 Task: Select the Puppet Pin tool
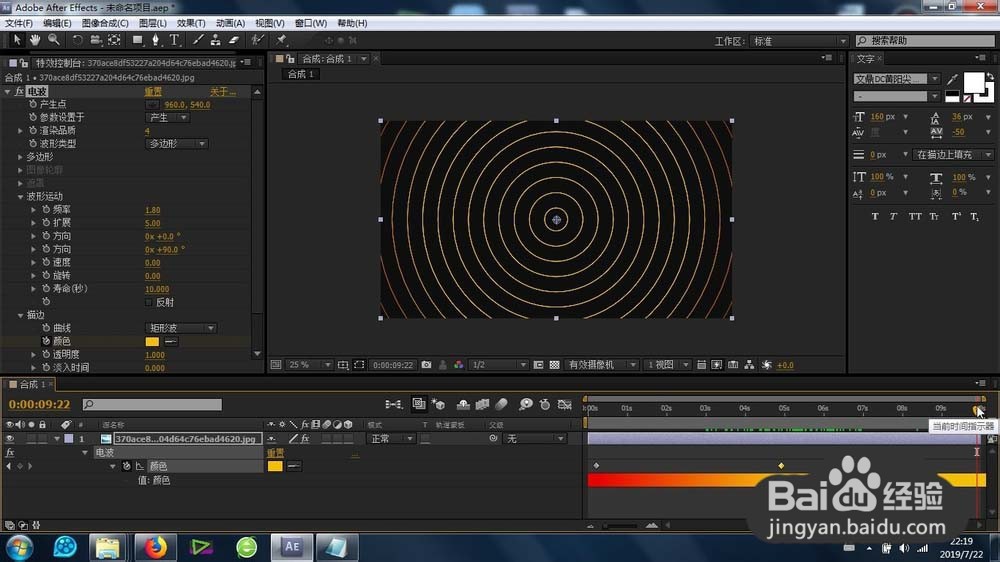[281, 40]
